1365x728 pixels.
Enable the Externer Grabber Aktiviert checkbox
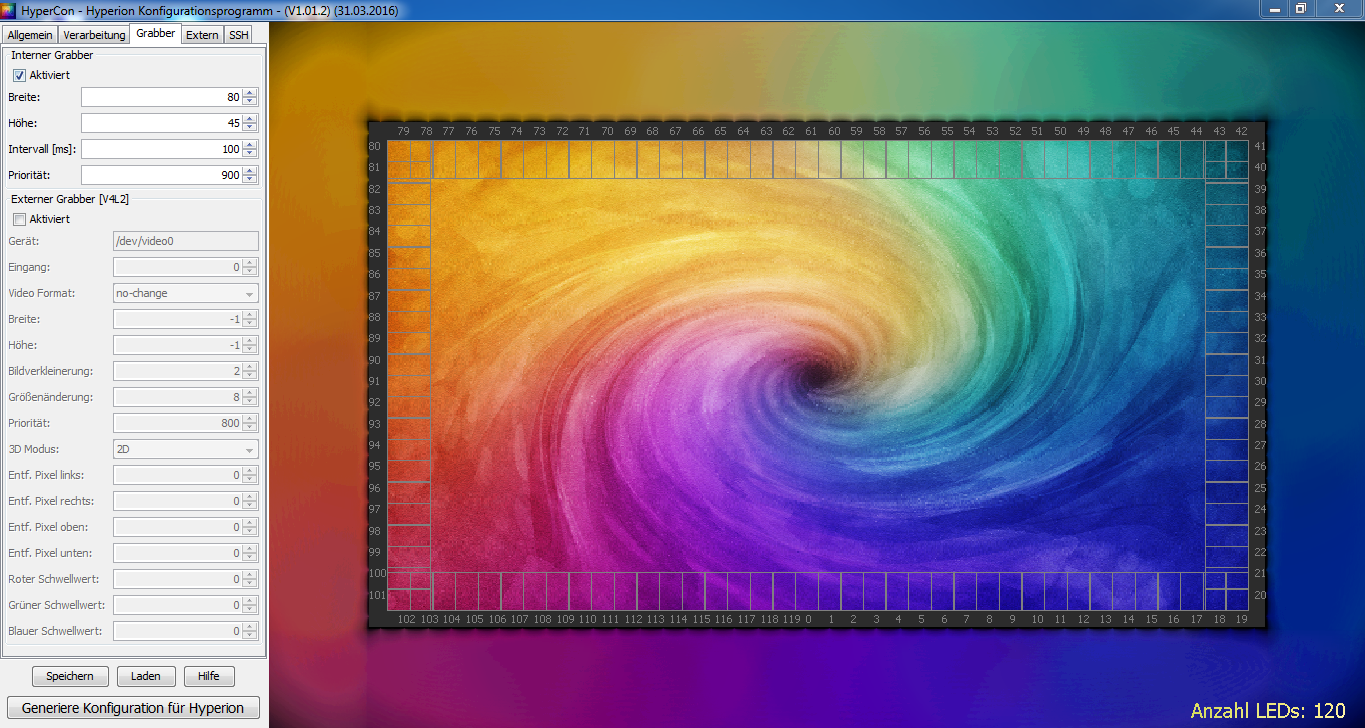19,219
